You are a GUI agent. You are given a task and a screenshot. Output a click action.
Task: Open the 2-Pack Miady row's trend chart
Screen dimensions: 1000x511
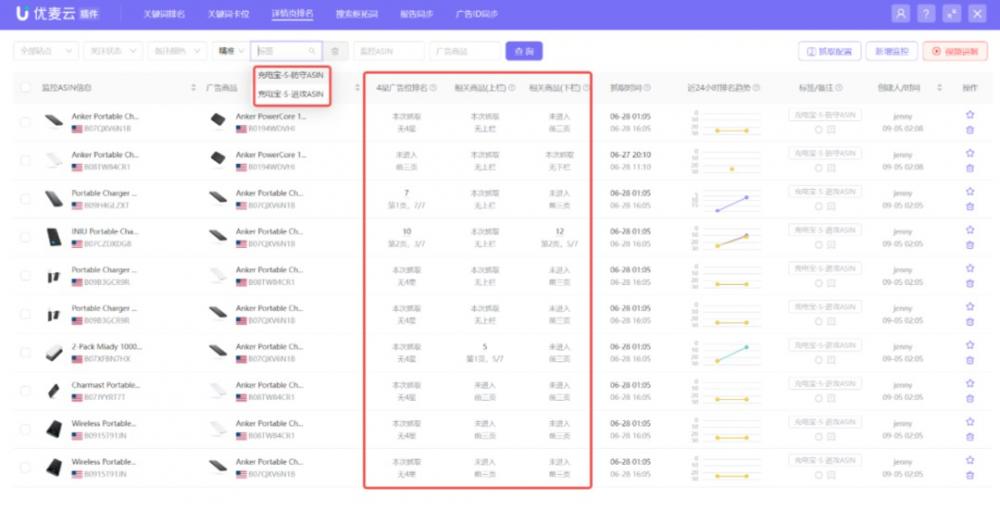coord(727,353)
